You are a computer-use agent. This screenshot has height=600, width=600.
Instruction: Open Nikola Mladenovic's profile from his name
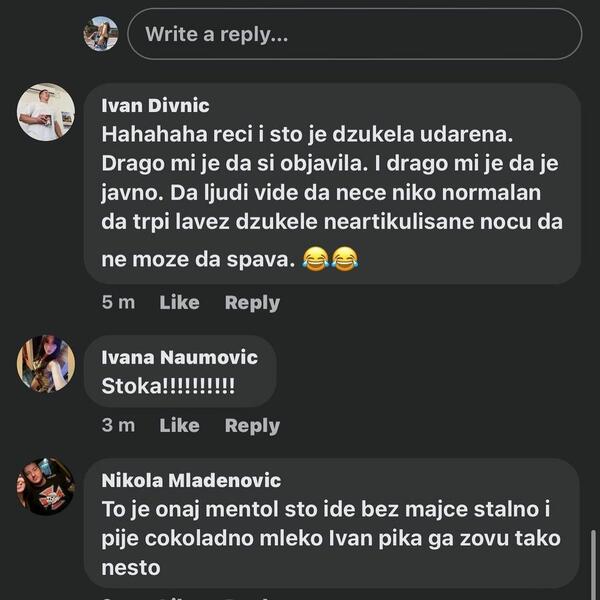tap(191, 481)
